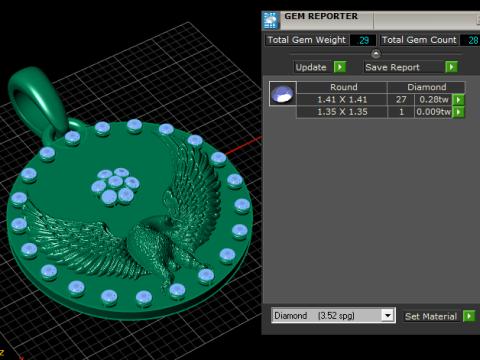
Task: Click the Round column header
Action: [342, 87]
